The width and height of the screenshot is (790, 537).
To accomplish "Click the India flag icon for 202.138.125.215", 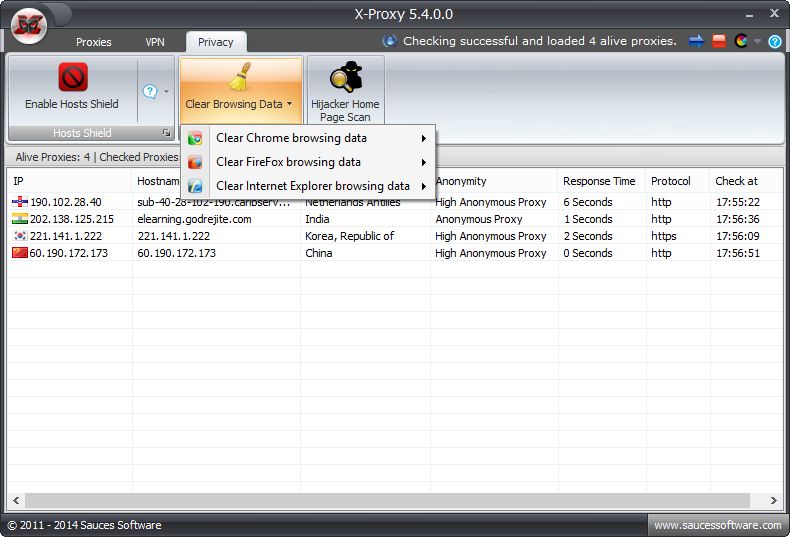I will pos(20,219).
